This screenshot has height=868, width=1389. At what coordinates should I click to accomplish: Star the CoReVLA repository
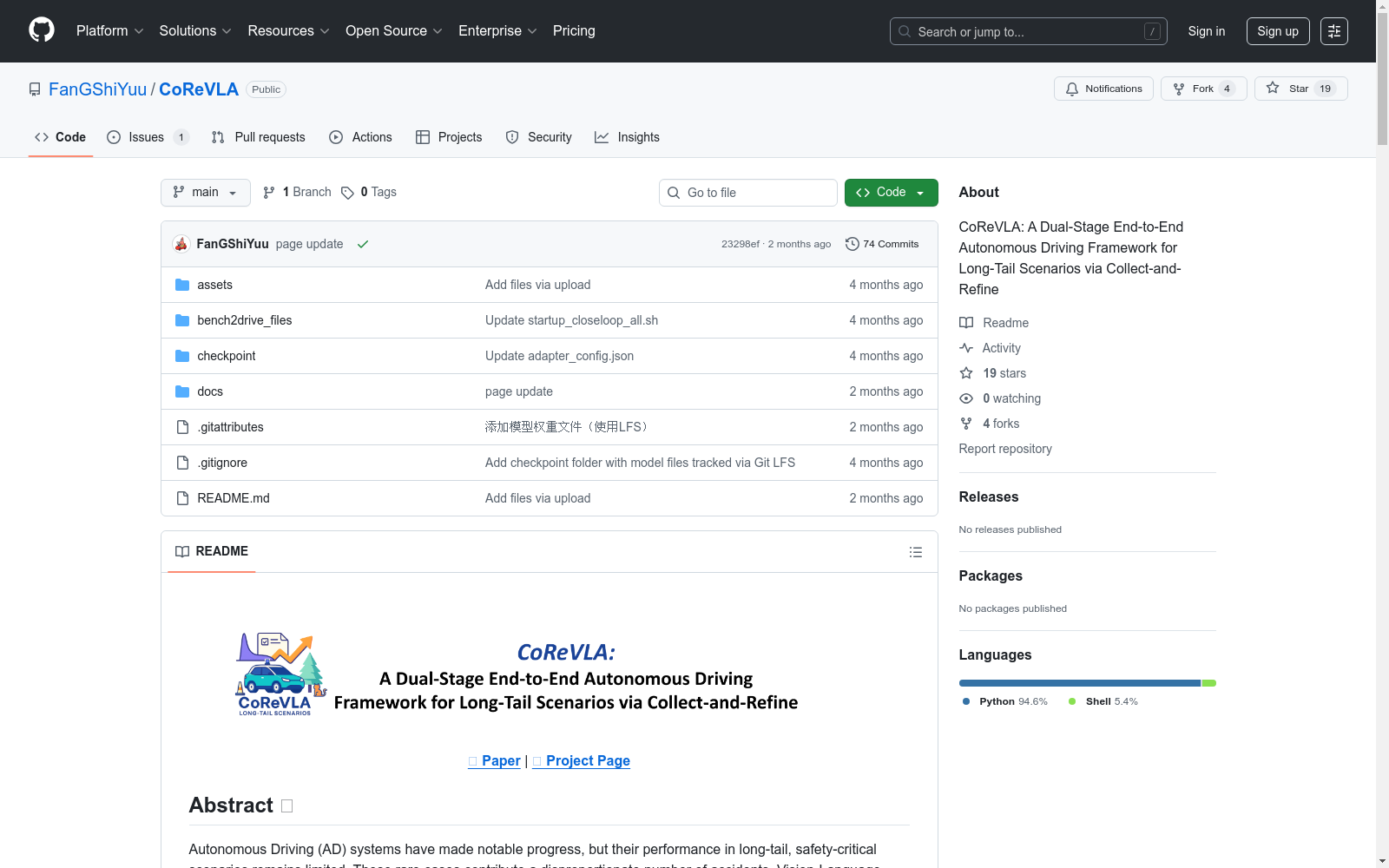[1300, 89]
